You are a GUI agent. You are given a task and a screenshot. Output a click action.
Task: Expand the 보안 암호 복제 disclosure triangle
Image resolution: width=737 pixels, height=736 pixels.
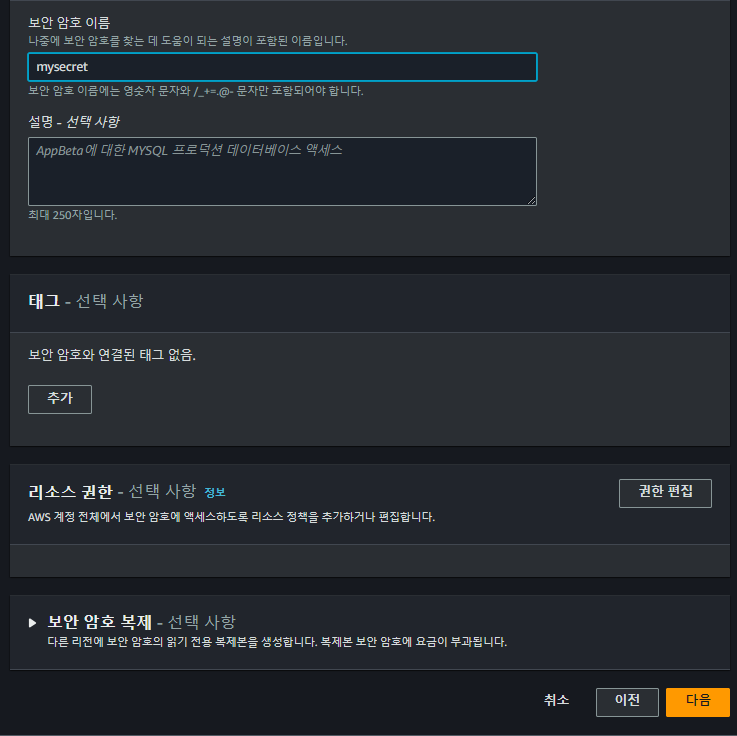(32, 623)
